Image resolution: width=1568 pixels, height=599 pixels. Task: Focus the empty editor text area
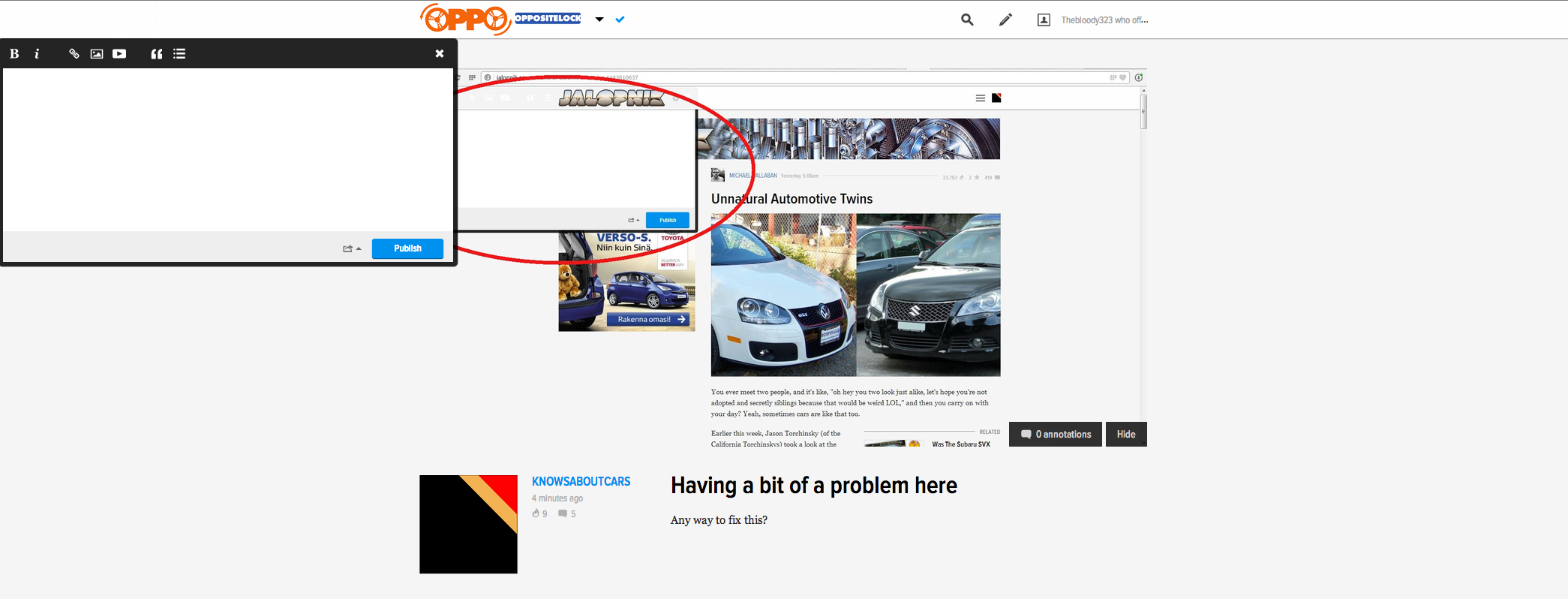pyautogui.click(x=228, y=149)
